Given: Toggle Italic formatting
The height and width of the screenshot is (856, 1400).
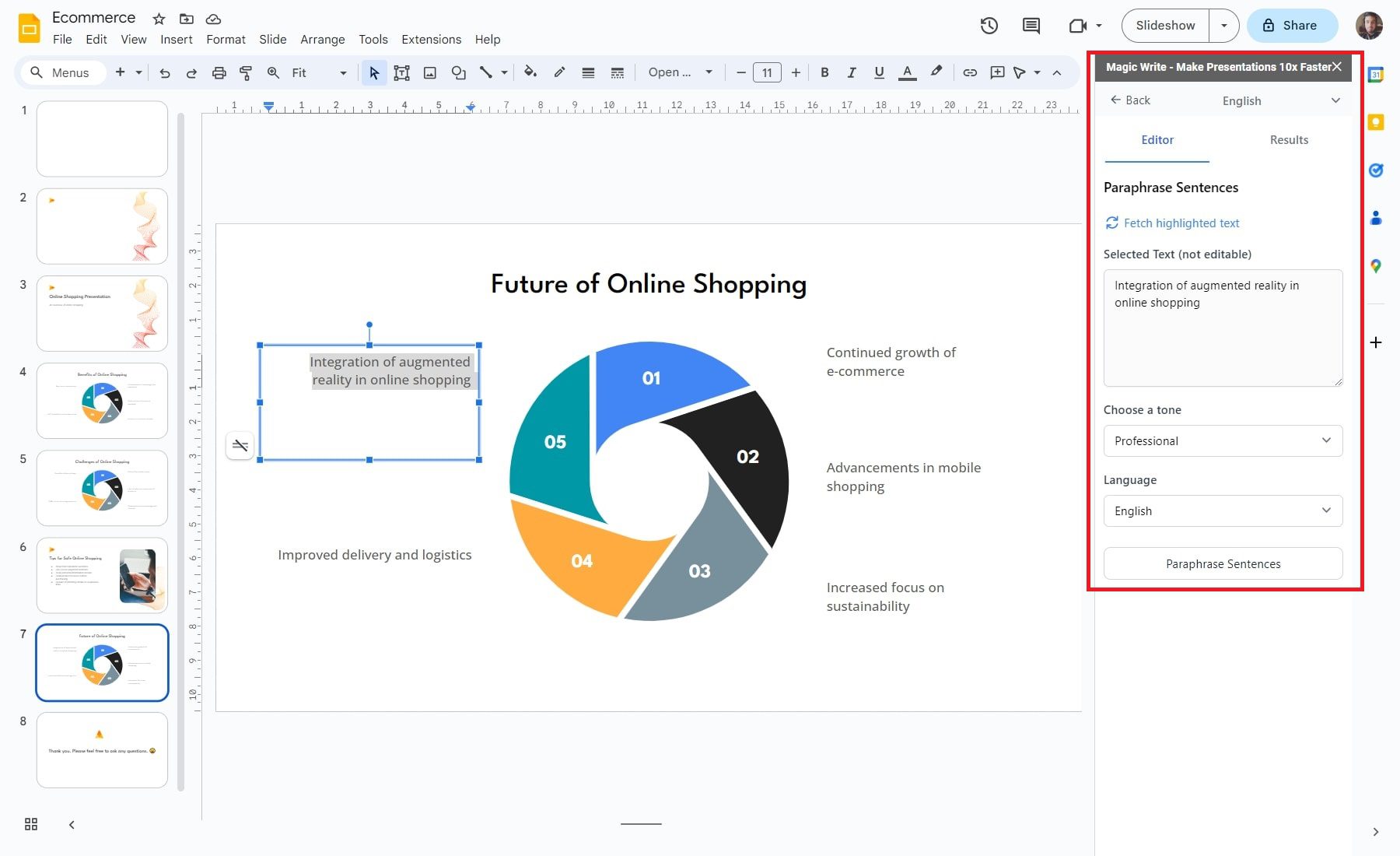Looking at the screenshot, I should point(852,72).
